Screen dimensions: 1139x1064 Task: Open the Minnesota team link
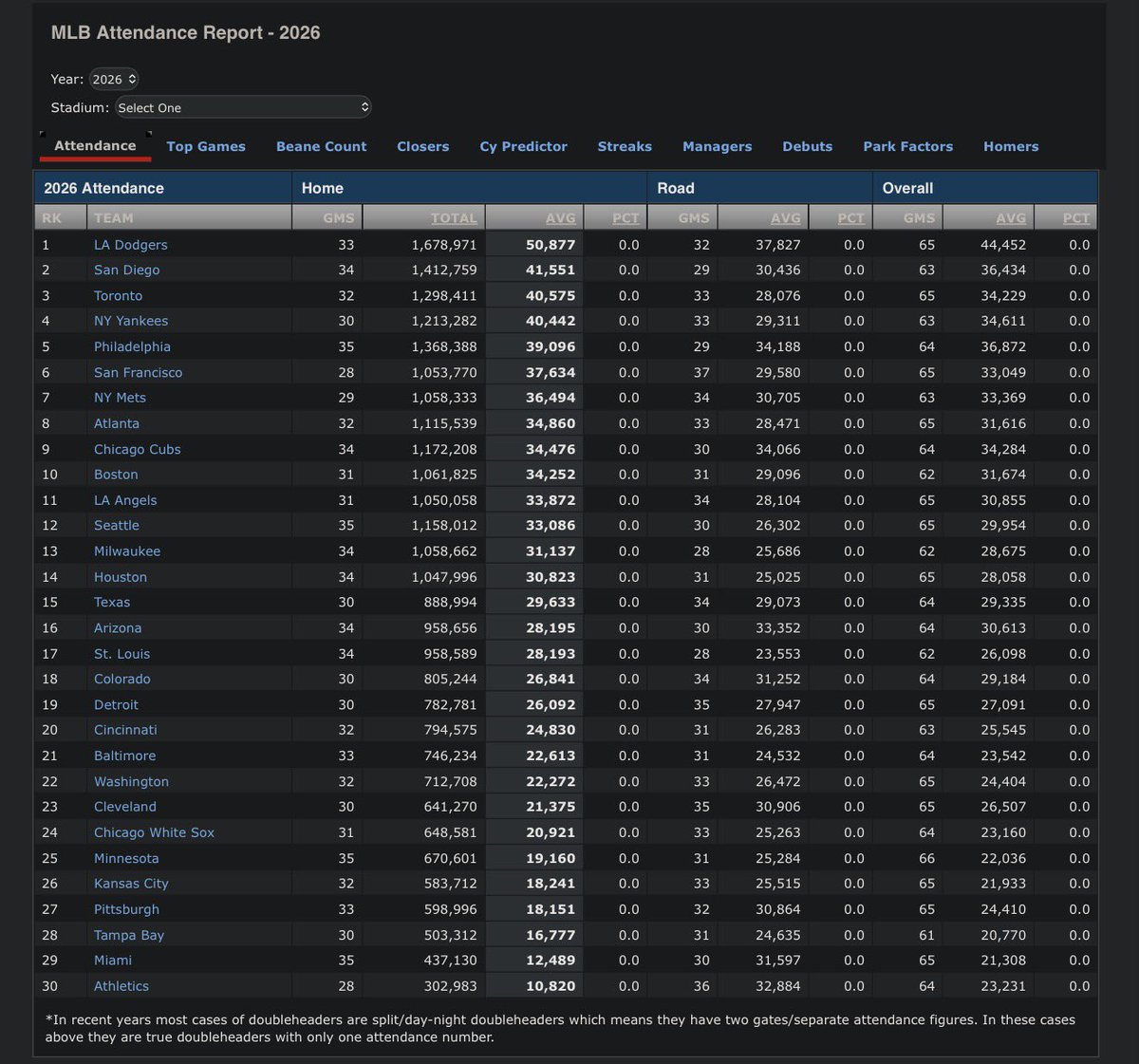coord(126,858)
